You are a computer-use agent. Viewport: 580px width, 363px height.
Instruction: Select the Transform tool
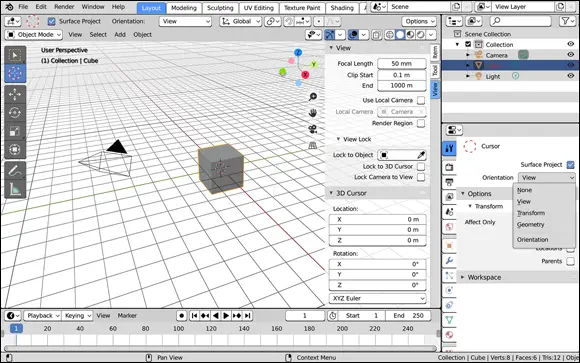[15, 149]
